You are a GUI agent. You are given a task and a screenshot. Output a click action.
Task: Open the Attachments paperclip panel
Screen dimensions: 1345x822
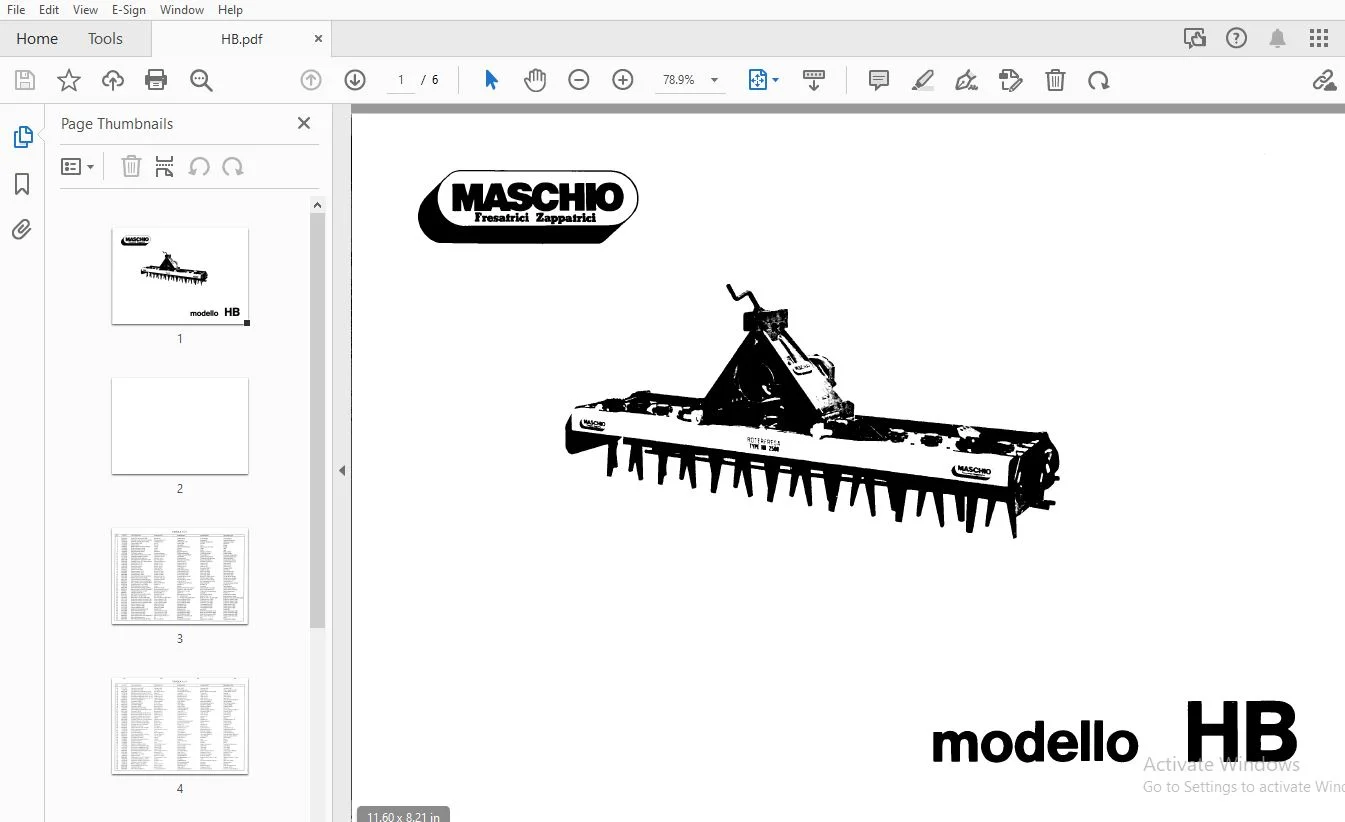(x=22, y=230)
